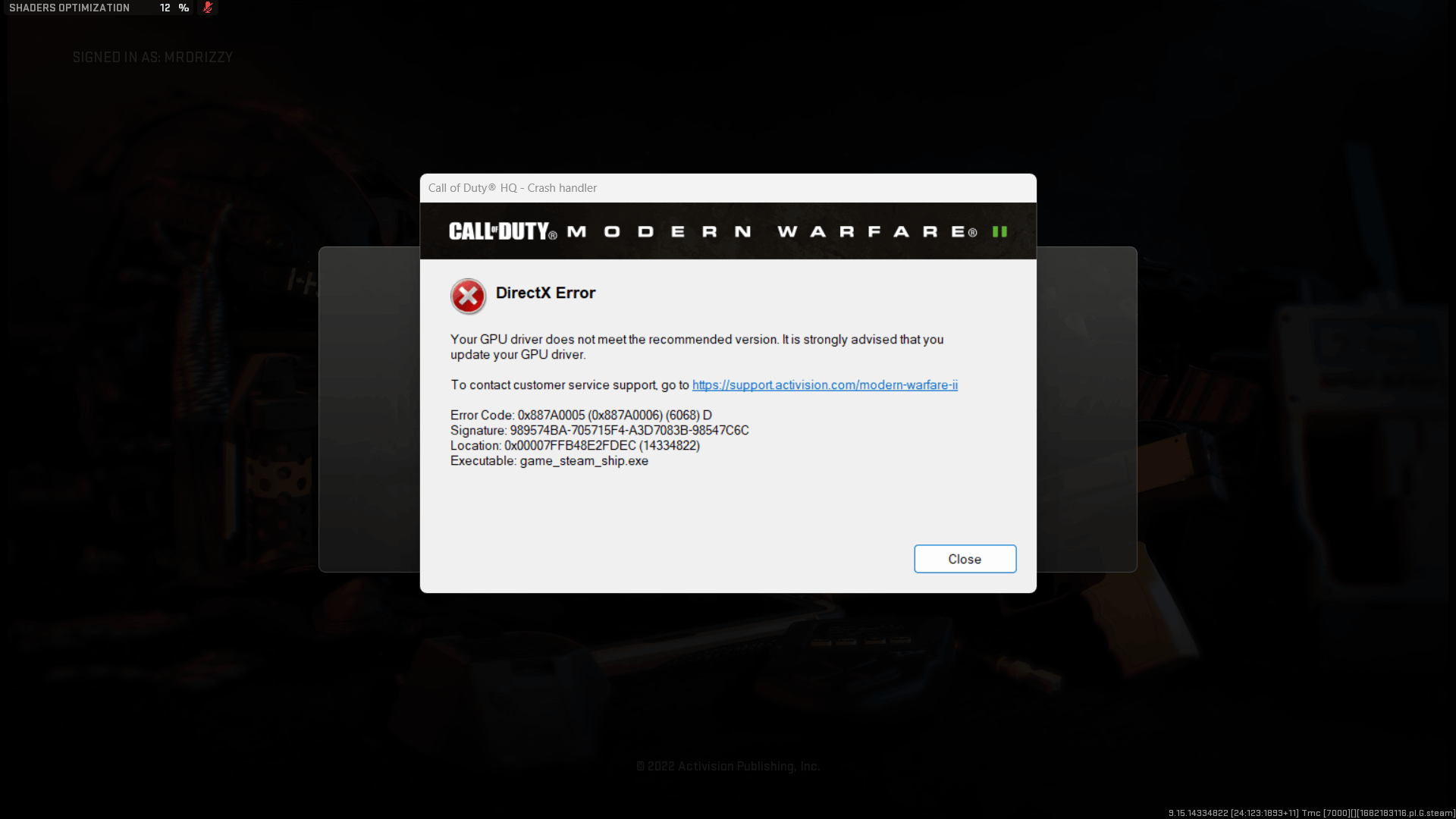This screenshot has width=1456, height=819.
Task: Click the dimmed panel behind the dialog
Action: [x=369, y=409]
